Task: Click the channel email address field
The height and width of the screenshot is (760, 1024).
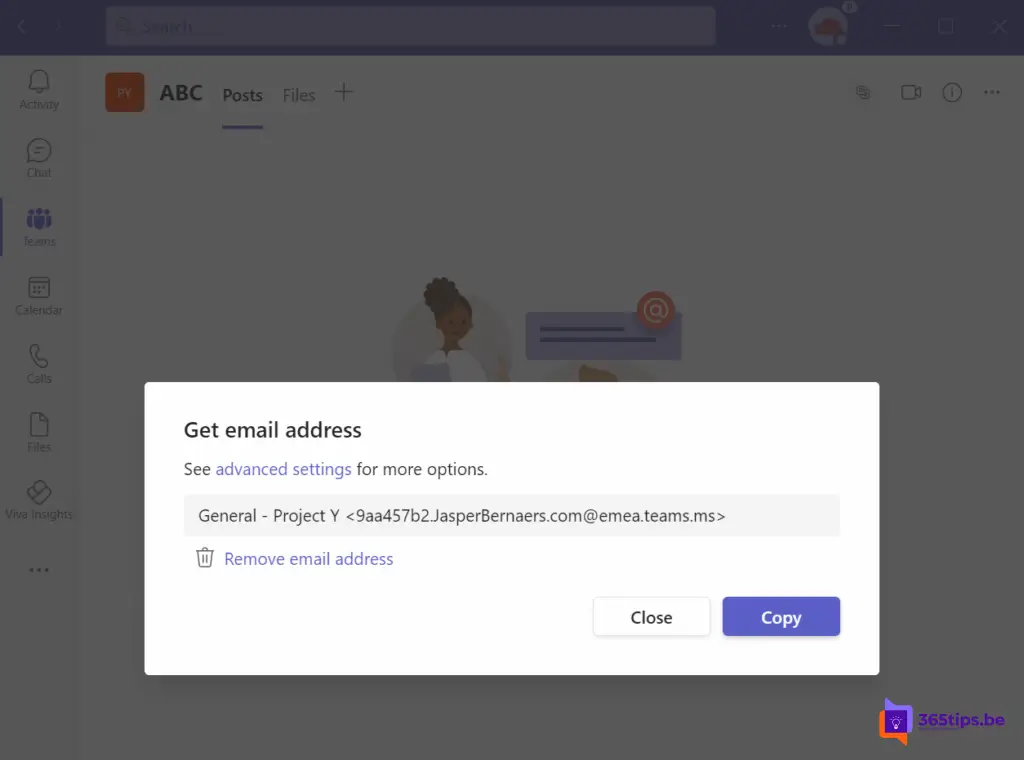Action: 511,515
